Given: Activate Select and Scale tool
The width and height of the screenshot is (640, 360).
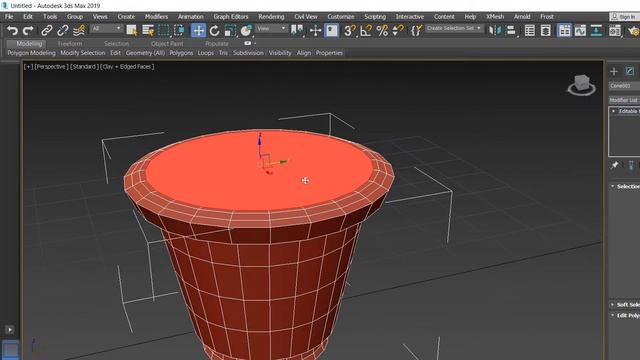Looking at the screenshot, I should click(230, 31).
